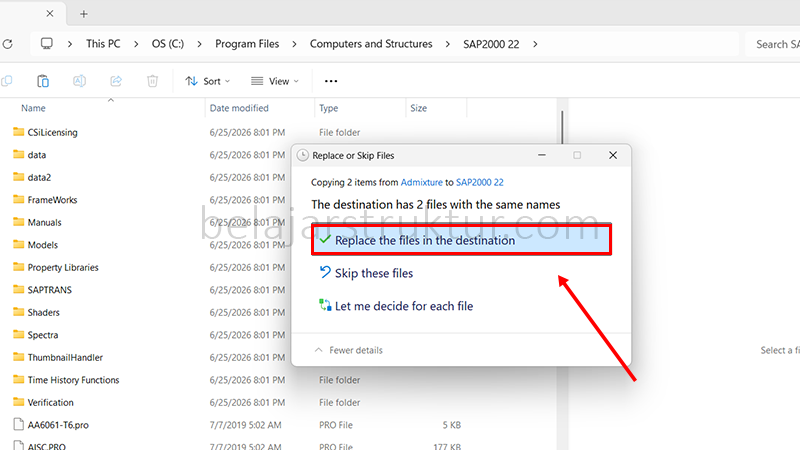Click SAP2000 22 breadcrumb segment
The width and height of the screenshot is (800, 450).
(x=491, y=44)
